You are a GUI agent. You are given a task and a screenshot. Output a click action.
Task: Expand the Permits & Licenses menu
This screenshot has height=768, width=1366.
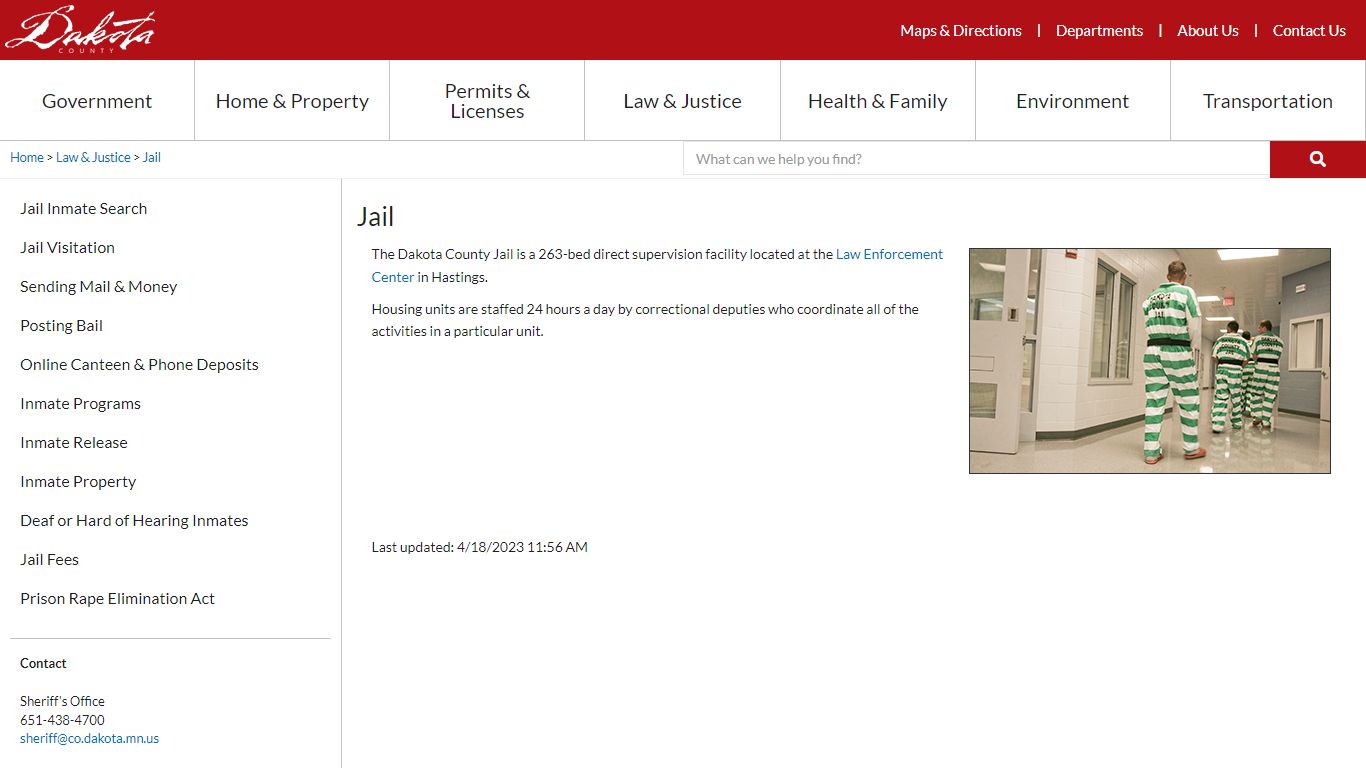(487, 101)
